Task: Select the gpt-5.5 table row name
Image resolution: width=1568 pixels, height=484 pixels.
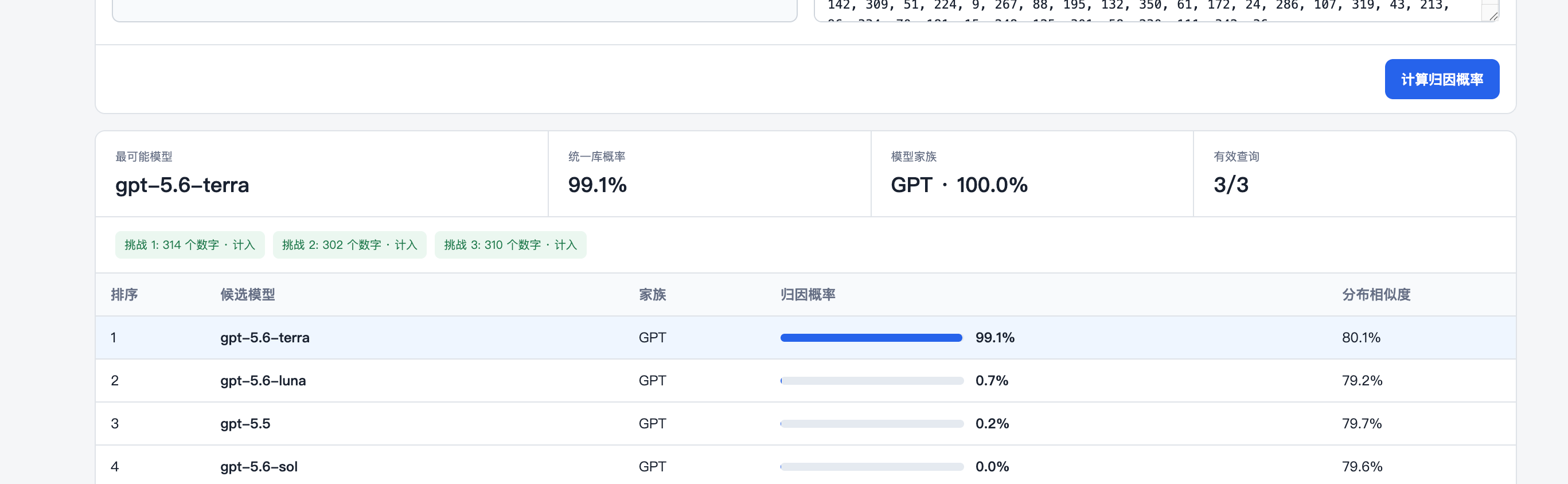Action: (245, 424)
